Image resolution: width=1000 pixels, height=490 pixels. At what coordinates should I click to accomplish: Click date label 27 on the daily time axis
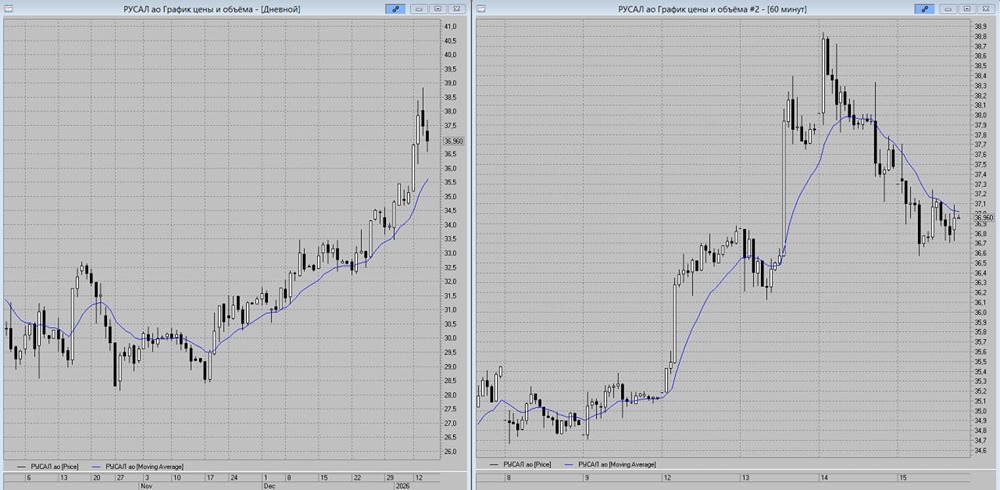119,477
